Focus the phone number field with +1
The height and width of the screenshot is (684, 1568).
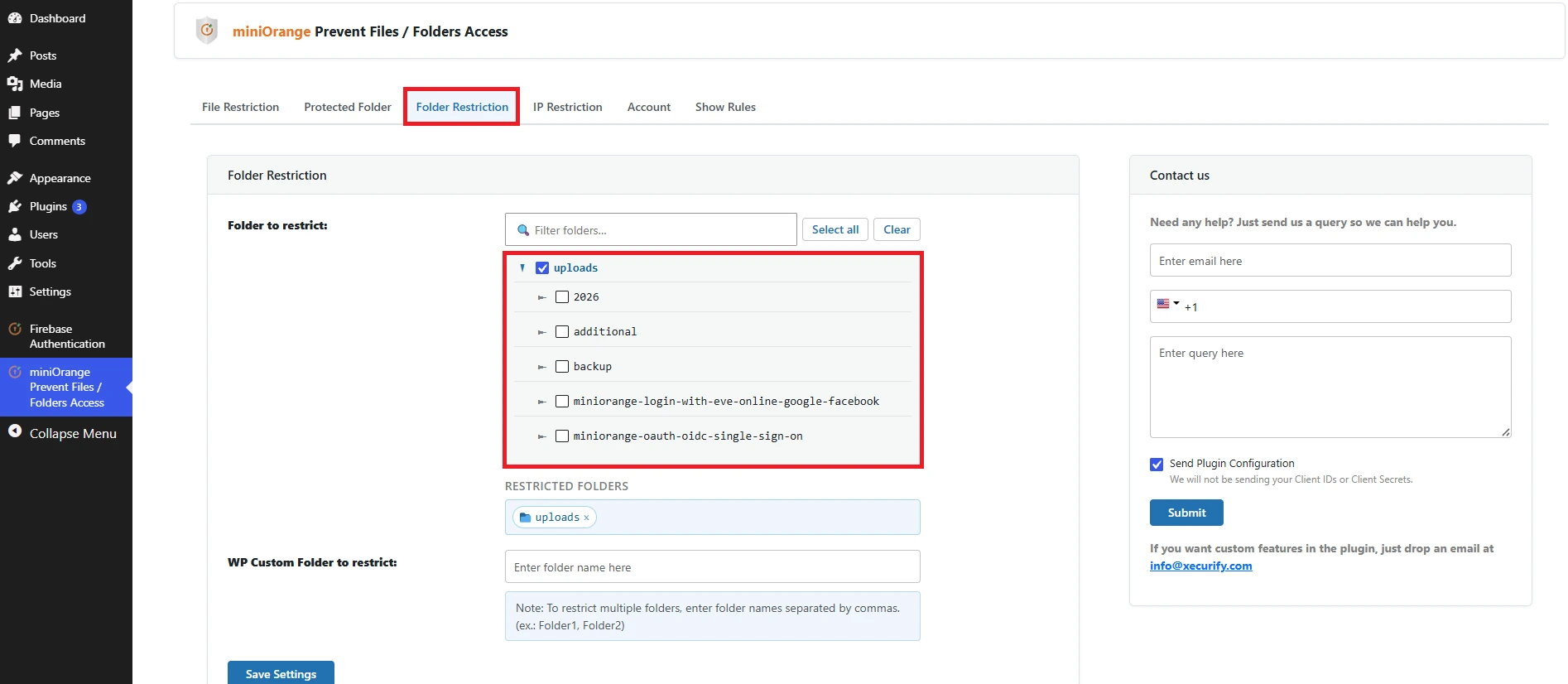click(x=1330, y=306)
